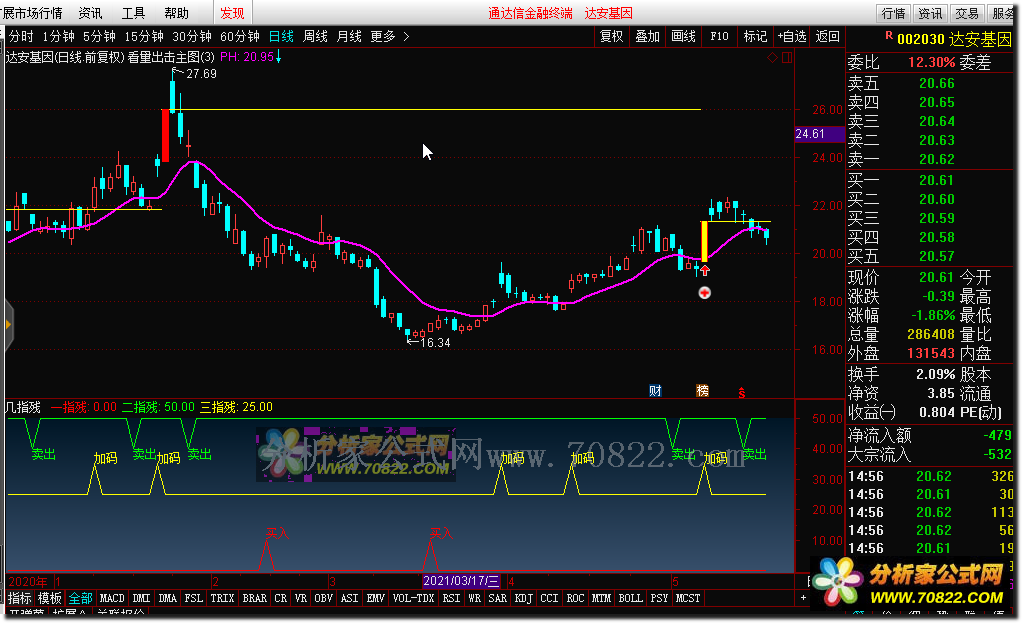Open the 帮助 menu

coord(176,13)
